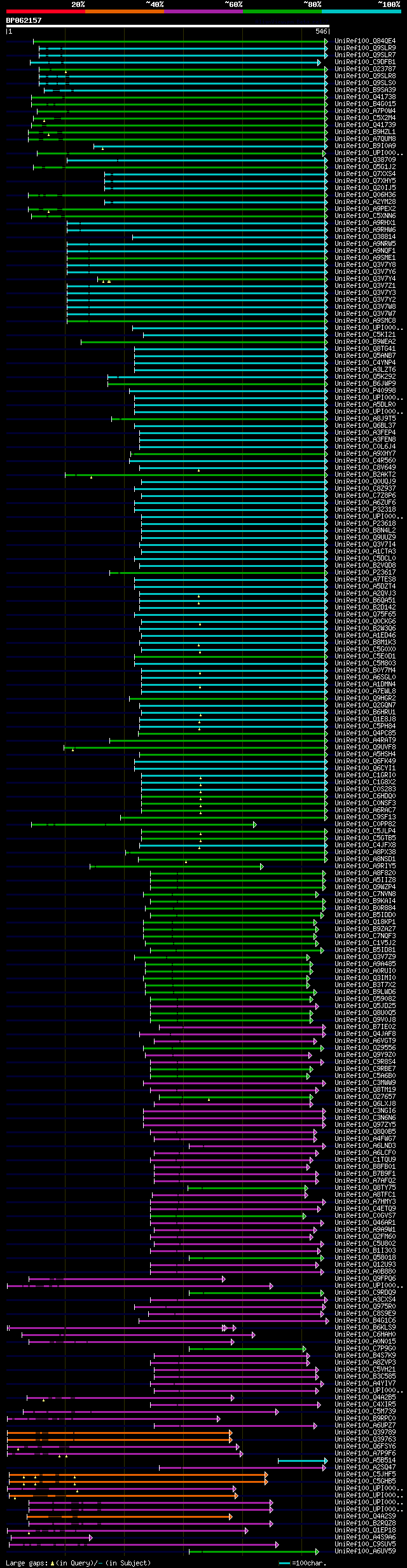The height and width of the screenshot is (1568, 407).
Task: Select the UniRef100_B9WEA2 label
Action: (365, 342)
